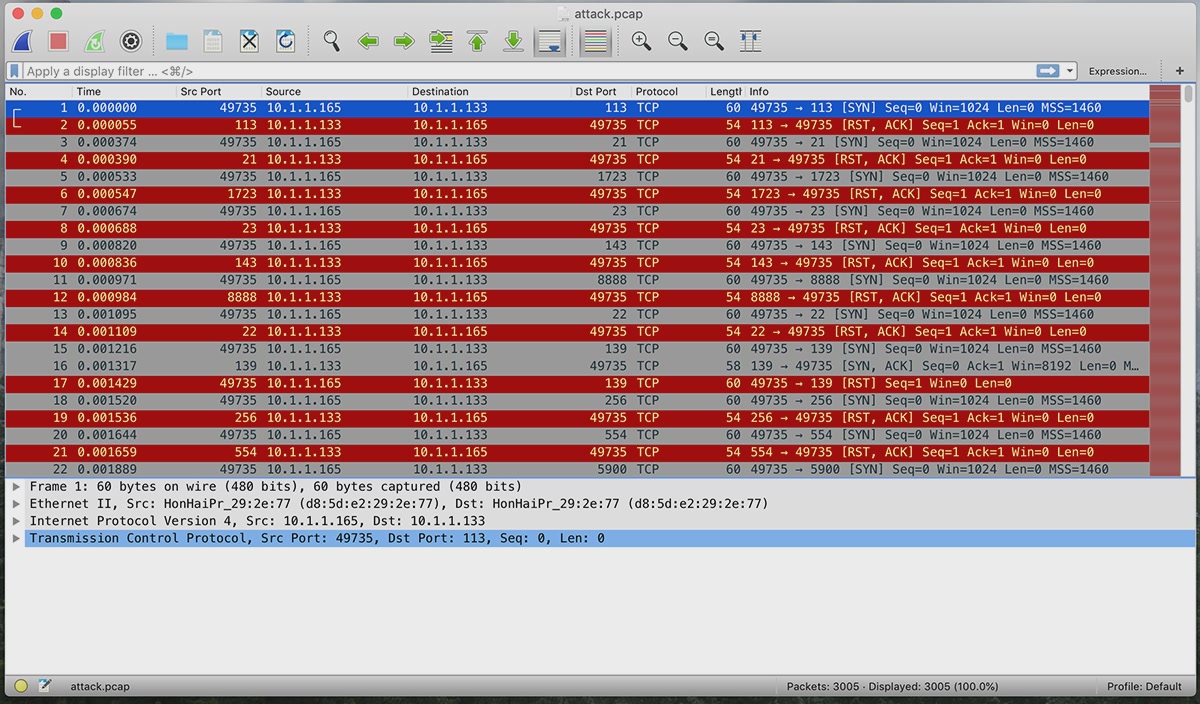Viewport: 1200px width, 704px height.
Task: Open capture file properties status icon
Action: (45, 686)
